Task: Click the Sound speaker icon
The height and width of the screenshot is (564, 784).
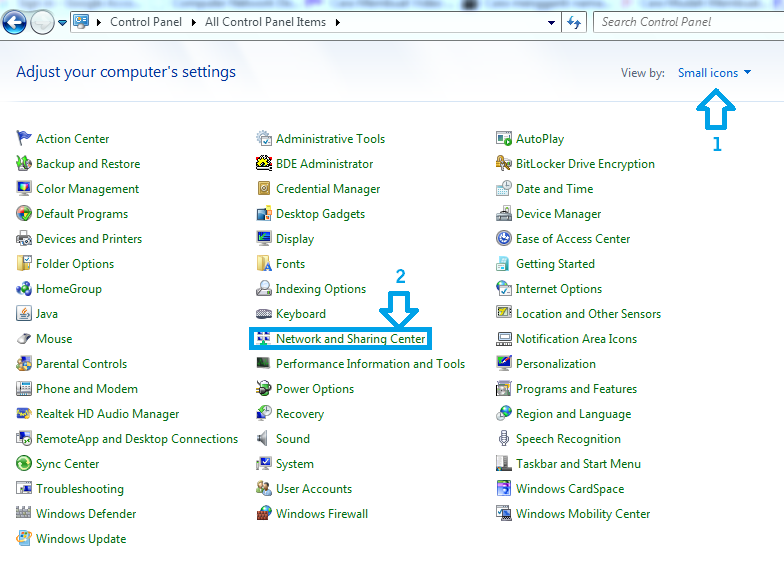Action: coord(262,438)
